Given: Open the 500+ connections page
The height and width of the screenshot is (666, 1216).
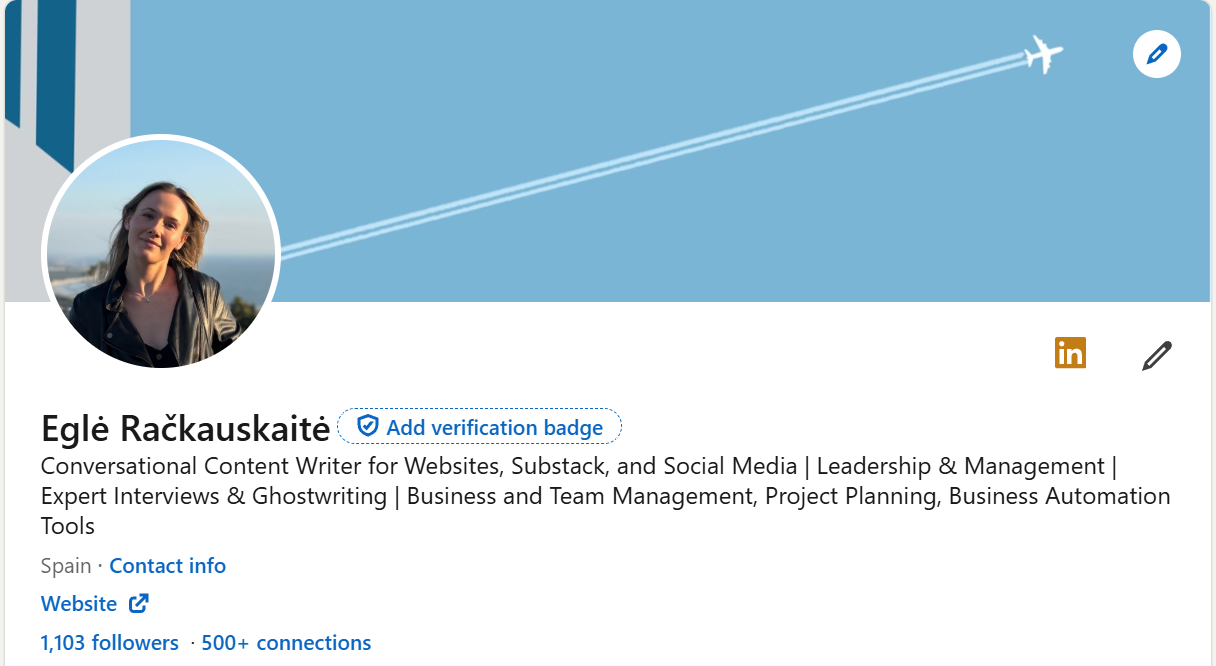Looking at the screenshot, I should coord(286,642).
